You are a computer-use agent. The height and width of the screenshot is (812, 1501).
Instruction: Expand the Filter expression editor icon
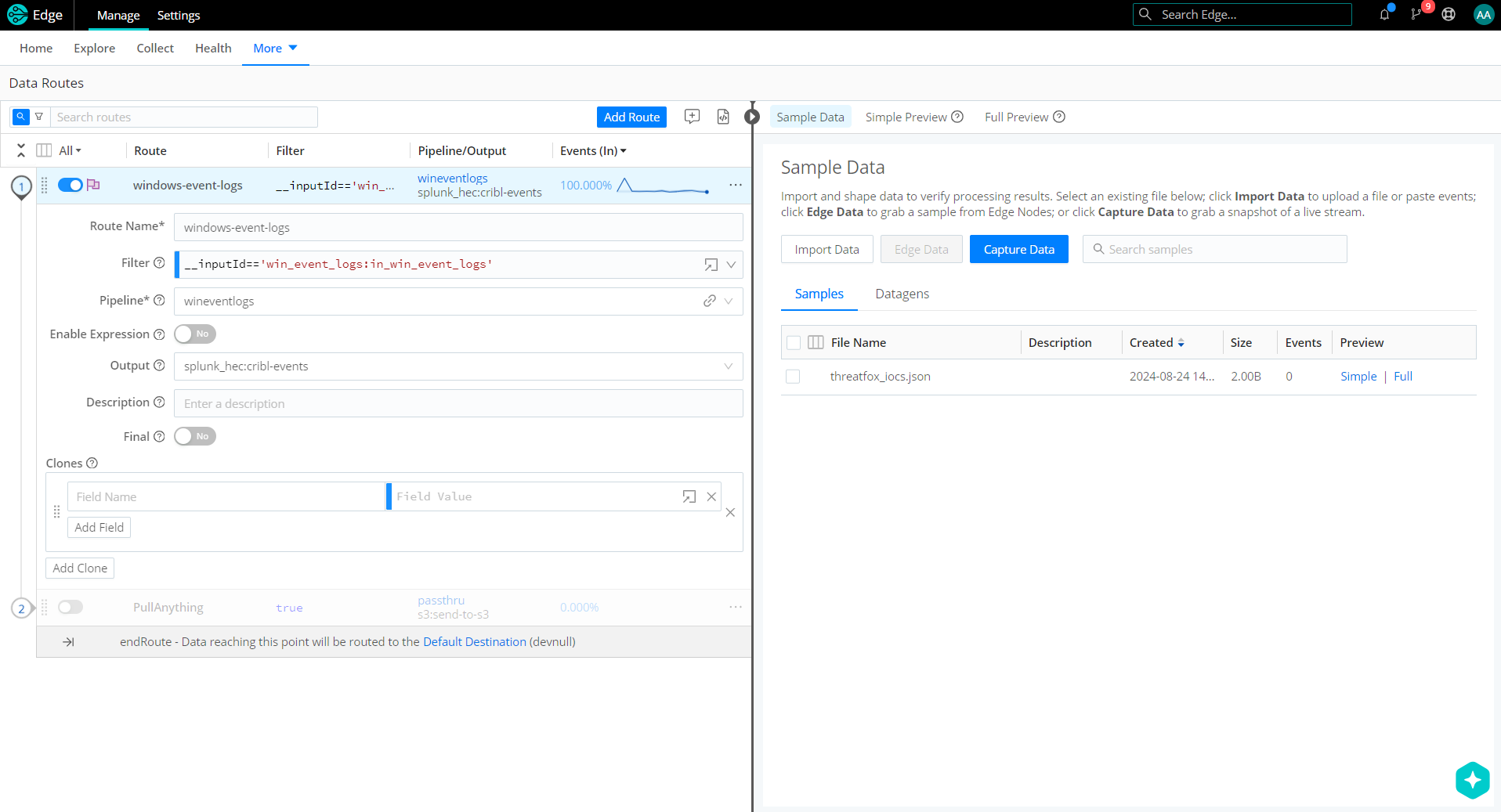[x=711, y=265]
